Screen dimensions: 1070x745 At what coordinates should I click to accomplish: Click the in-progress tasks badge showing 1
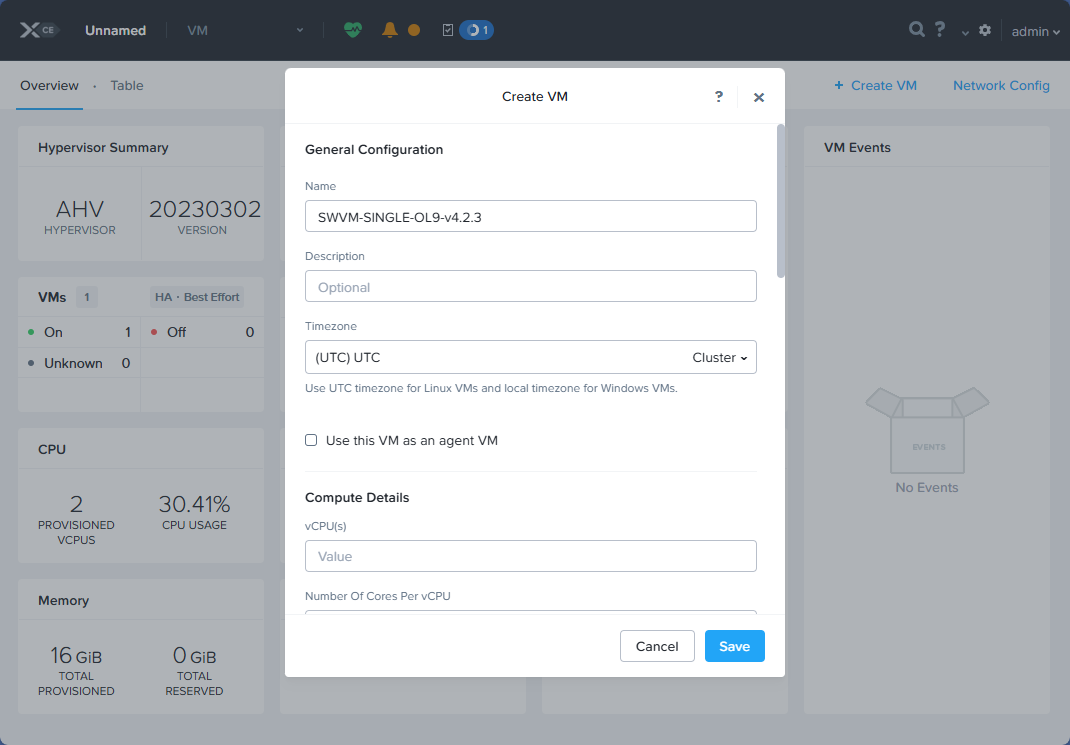[x=477, y=30]
